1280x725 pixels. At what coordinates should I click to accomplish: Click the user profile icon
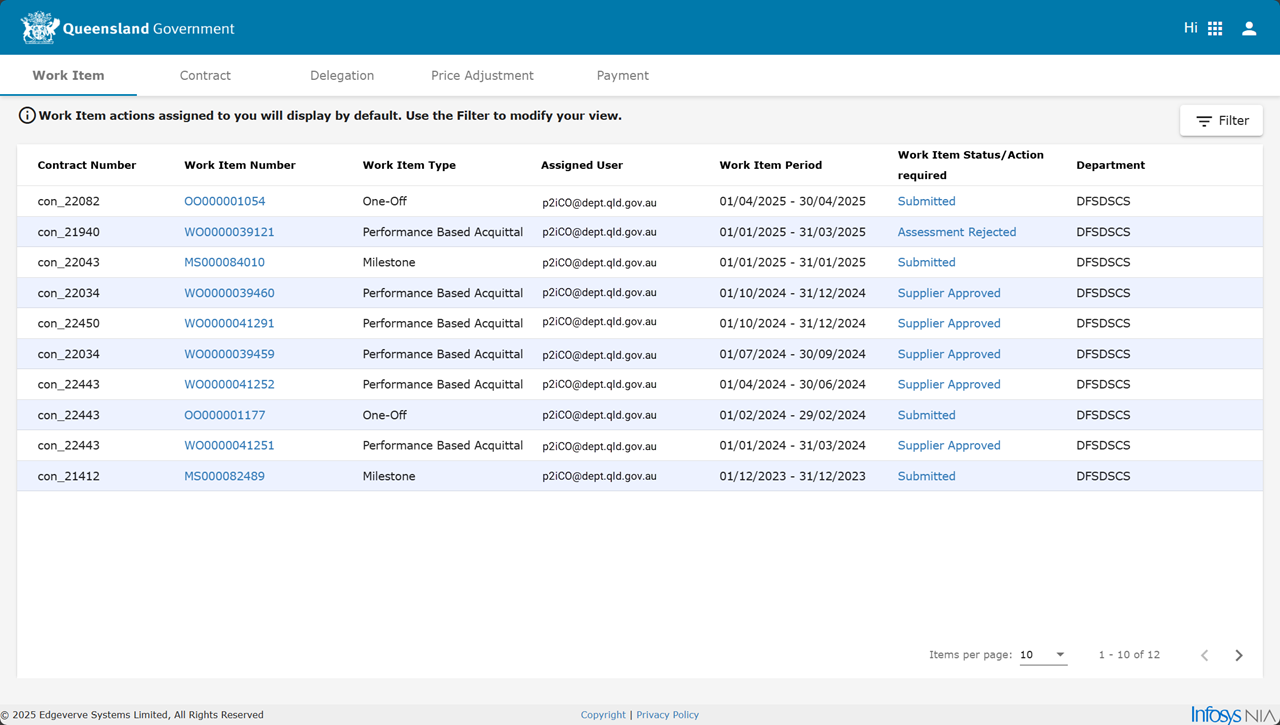[1249, 29]
